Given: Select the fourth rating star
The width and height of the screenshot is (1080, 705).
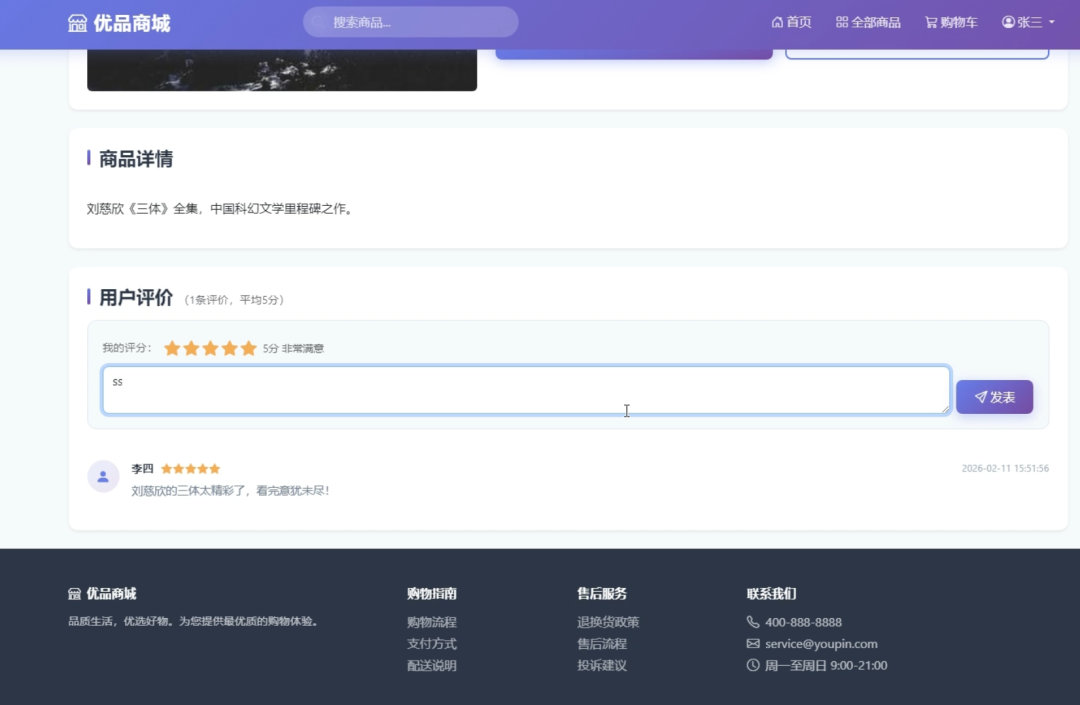Looking at the screenshot, I should 229,348.
